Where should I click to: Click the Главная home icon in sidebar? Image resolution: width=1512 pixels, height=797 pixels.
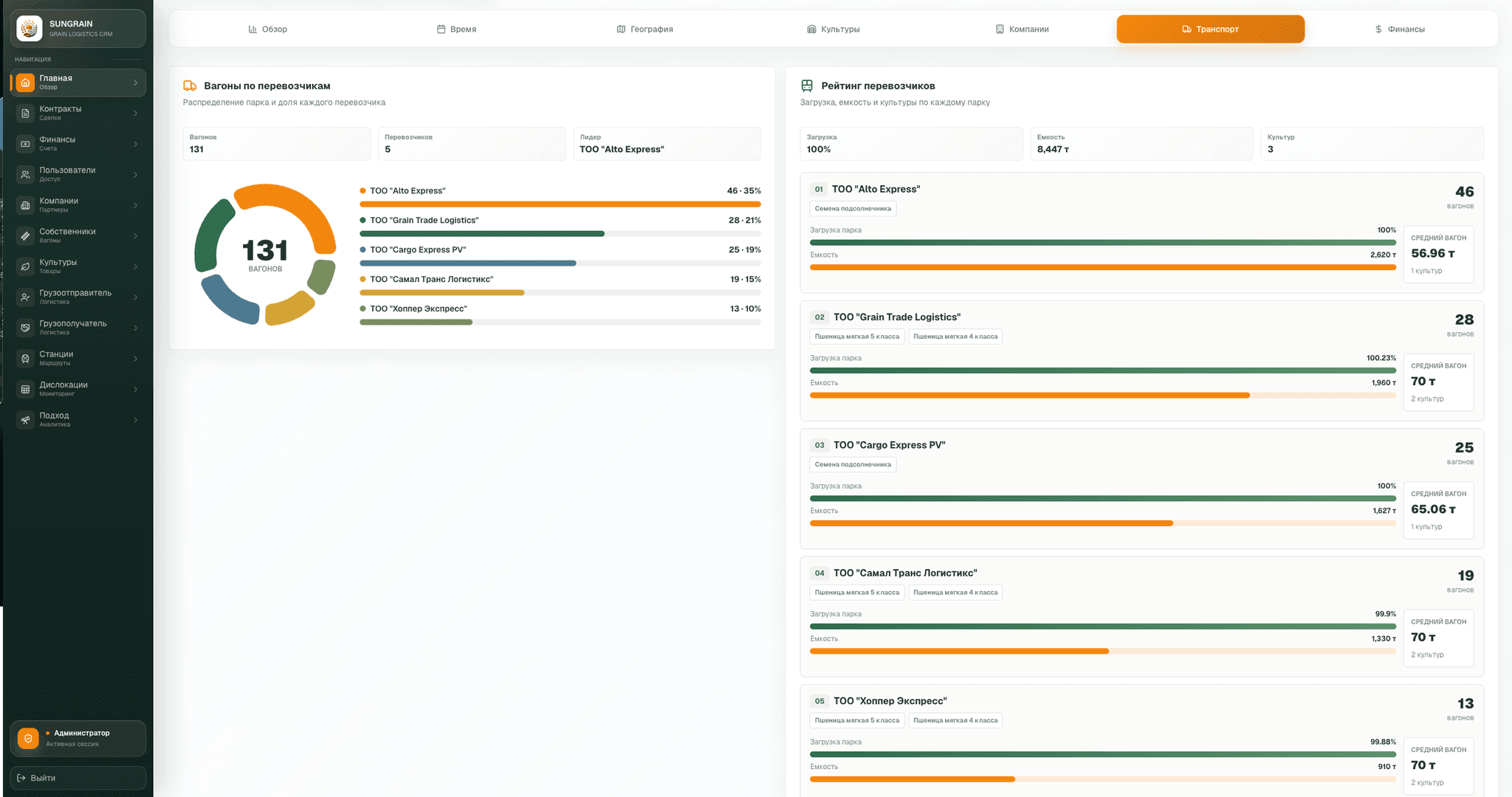pos(25,83)
